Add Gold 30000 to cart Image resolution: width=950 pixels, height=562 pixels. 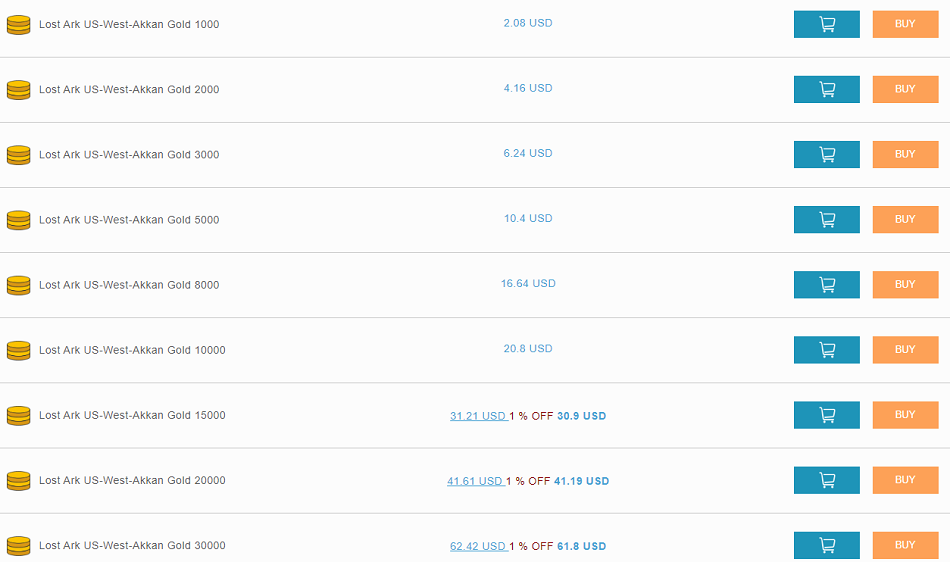pos(826,545)
